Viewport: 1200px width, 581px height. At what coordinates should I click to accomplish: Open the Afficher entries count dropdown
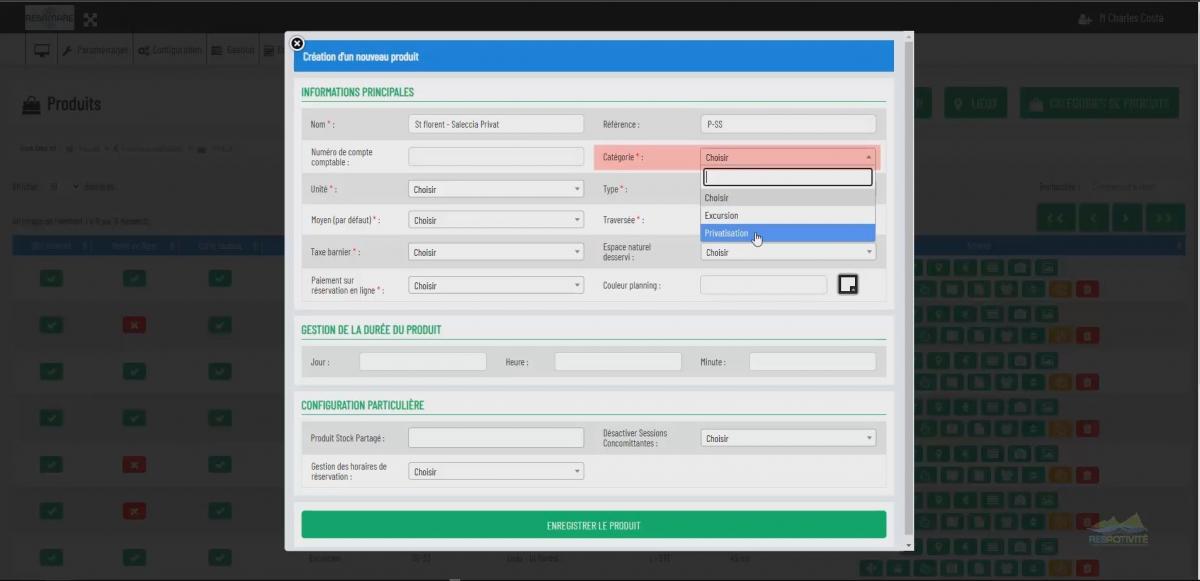[63, 187]
